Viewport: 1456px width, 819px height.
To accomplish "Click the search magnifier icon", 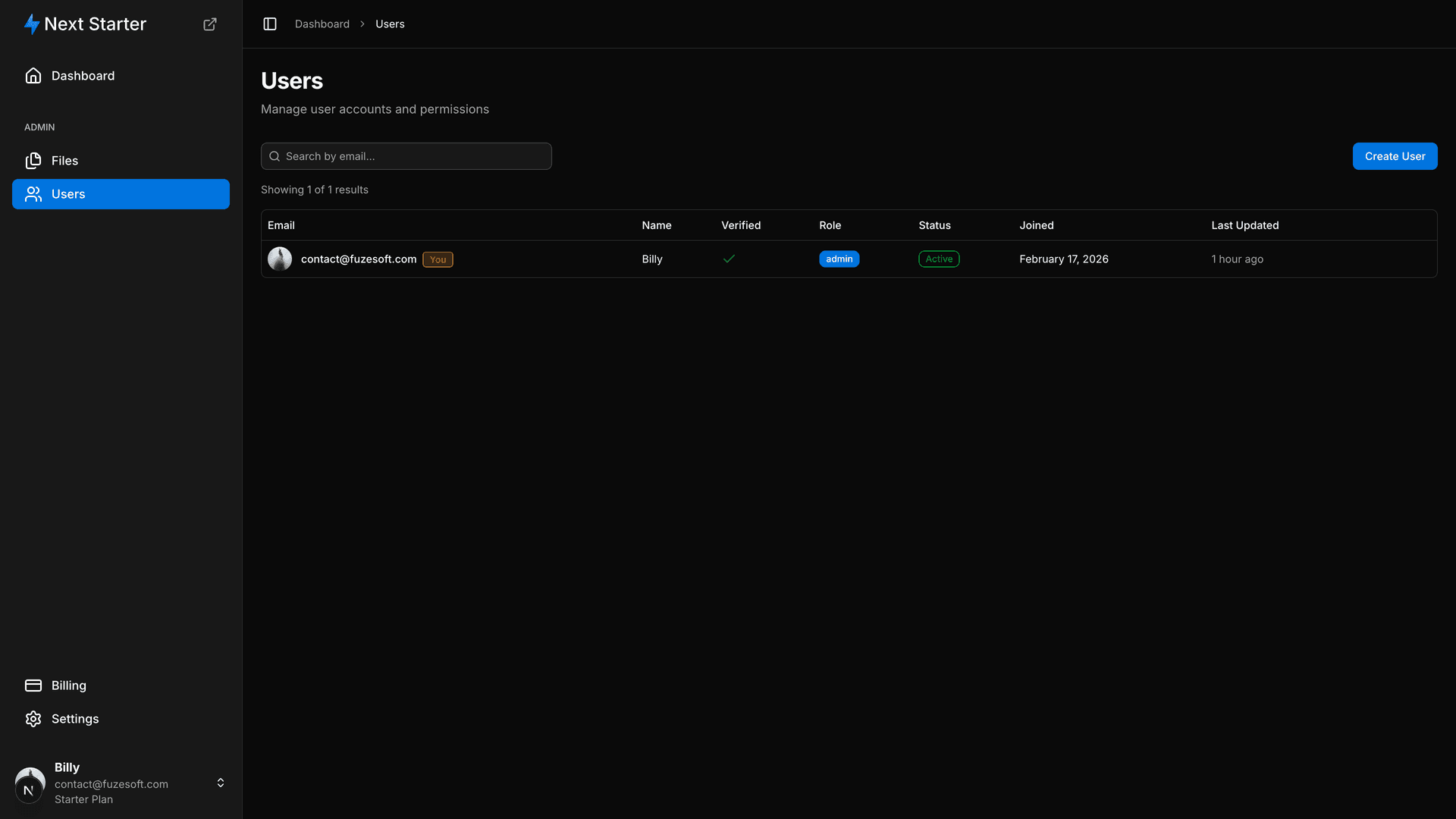I will 275,156.
